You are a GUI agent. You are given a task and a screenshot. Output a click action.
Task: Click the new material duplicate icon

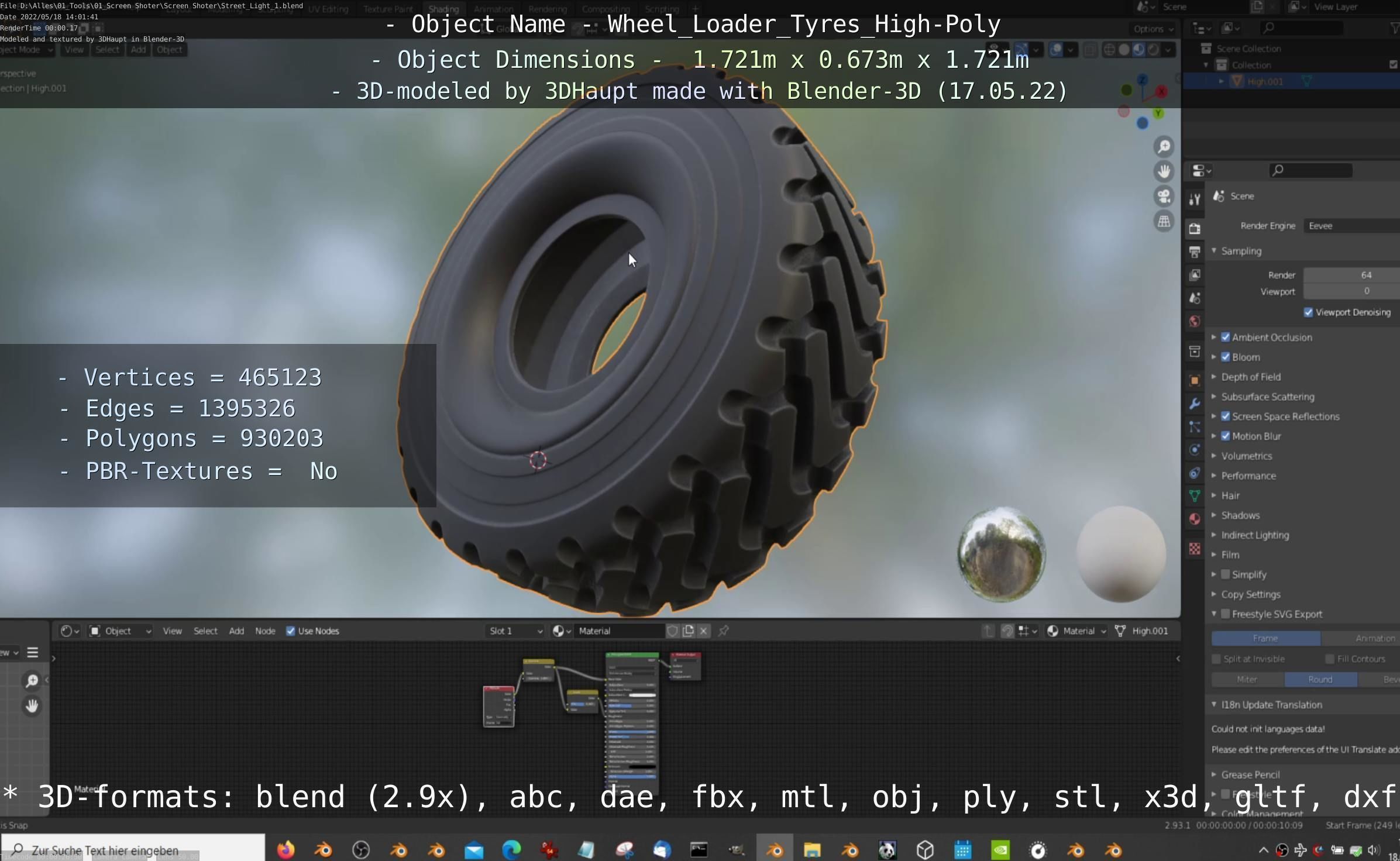coord(688,631)
